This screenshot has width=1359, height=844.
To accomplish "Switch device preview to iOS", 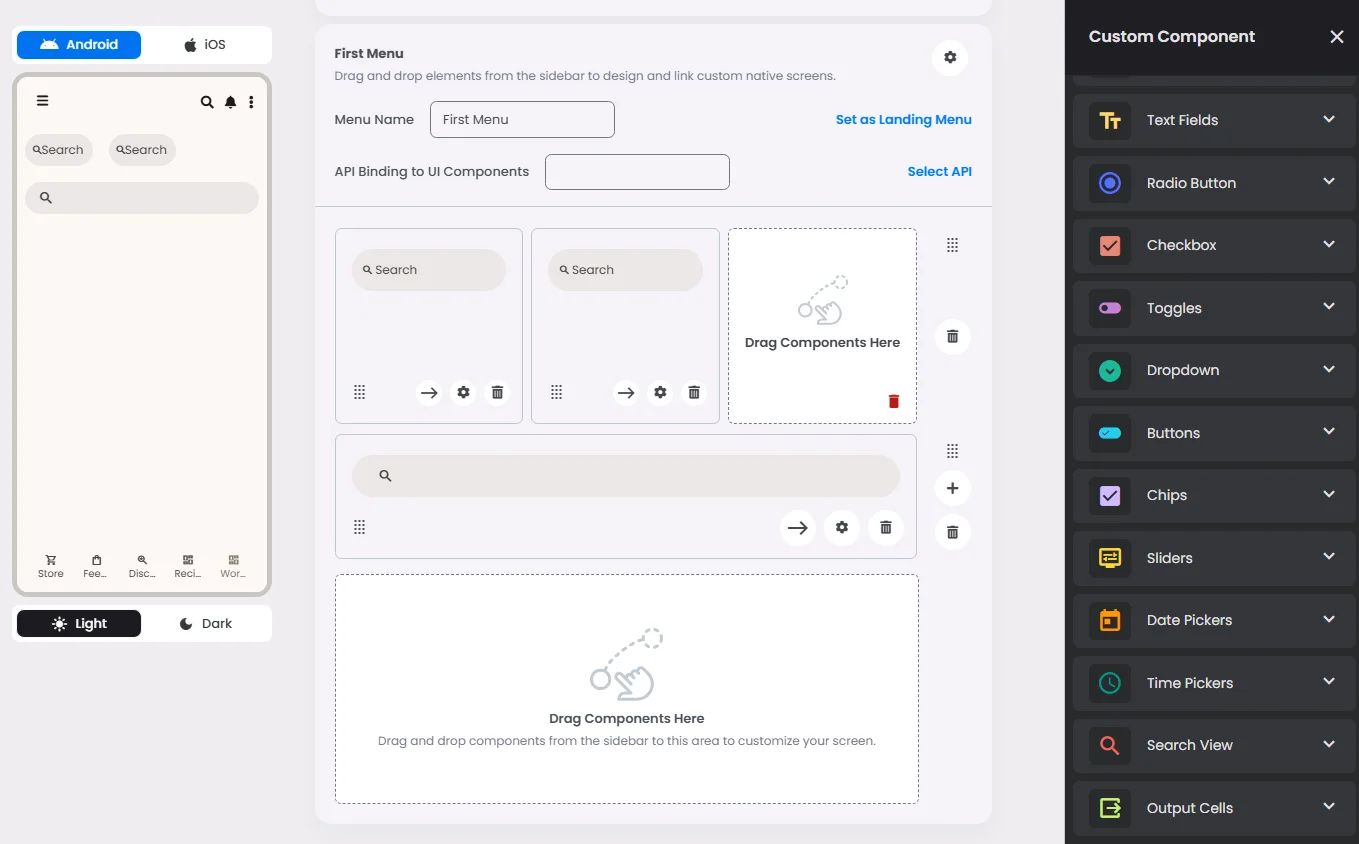I will point(206,45).
